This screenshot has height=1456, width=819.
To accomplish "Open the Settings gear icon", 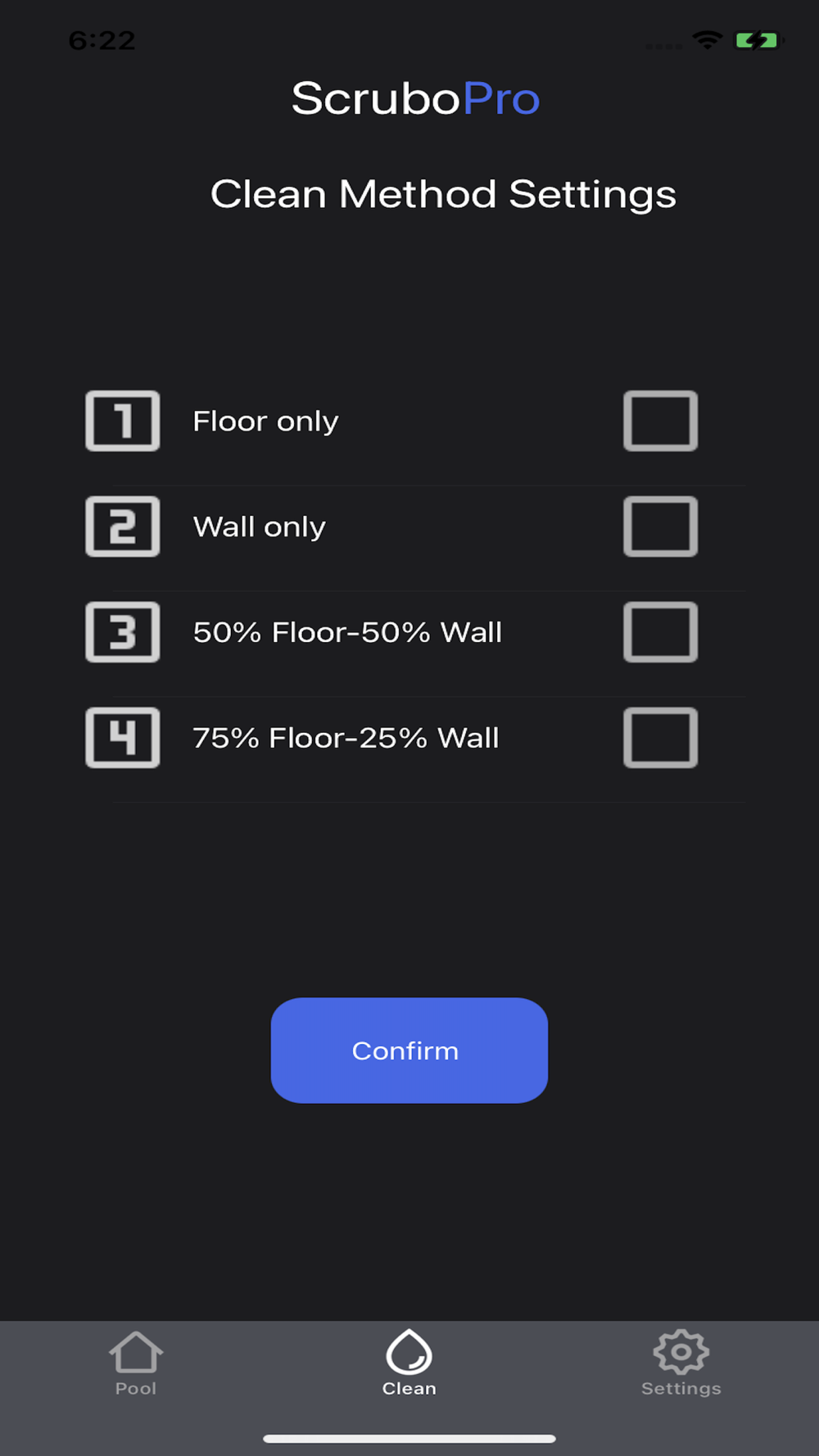I will coord(681,1352).
